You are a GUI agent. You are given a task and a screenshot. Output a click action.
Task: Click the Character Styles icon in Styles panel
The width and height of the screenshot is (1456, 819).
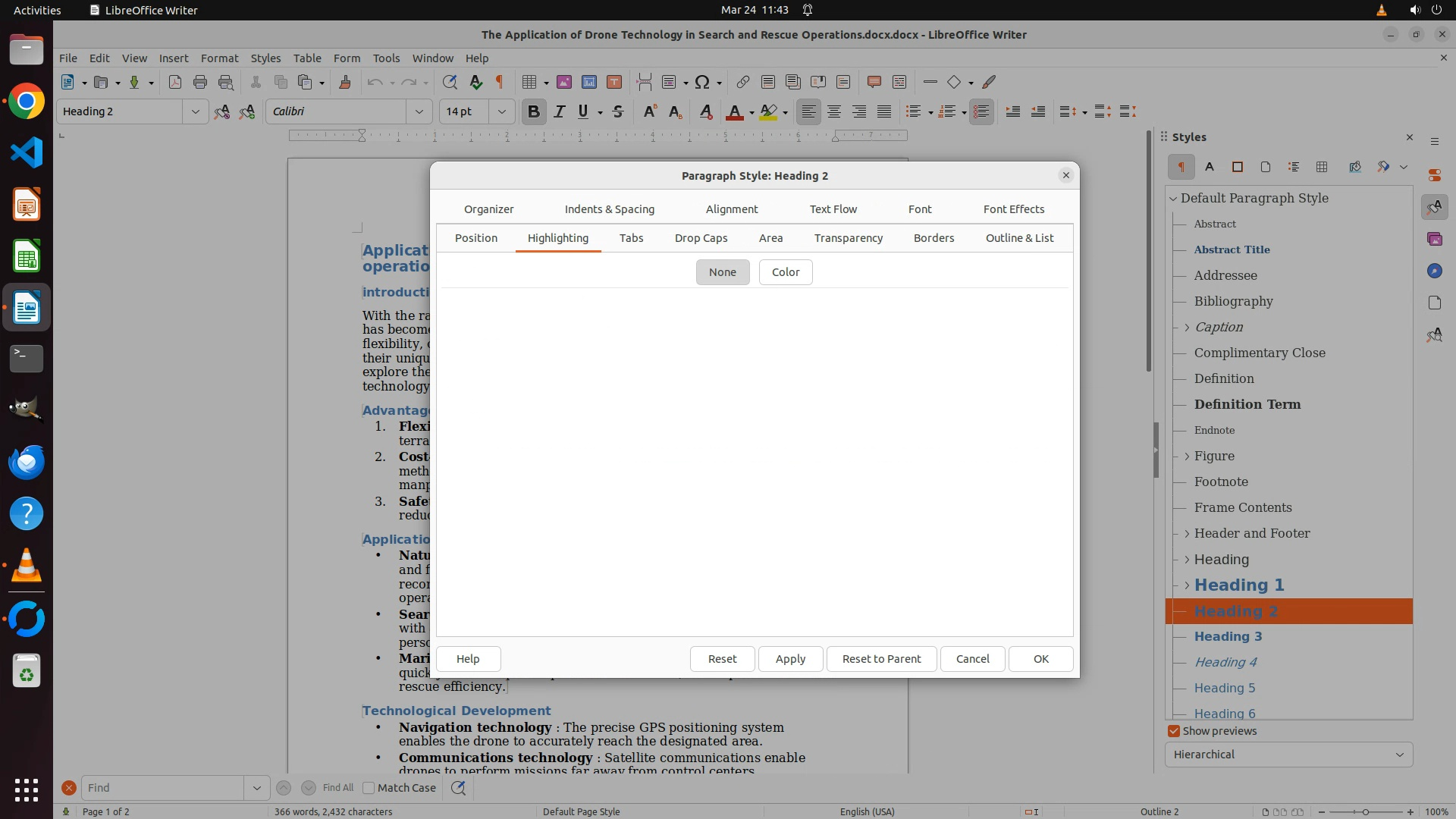click(x=1210, y=167)
